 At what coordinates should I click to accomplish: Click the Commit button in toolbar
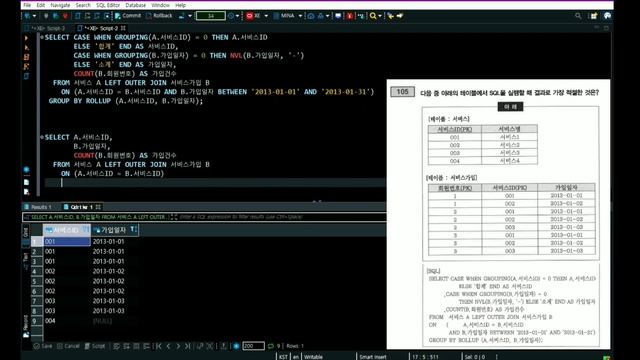click(128, 16)
